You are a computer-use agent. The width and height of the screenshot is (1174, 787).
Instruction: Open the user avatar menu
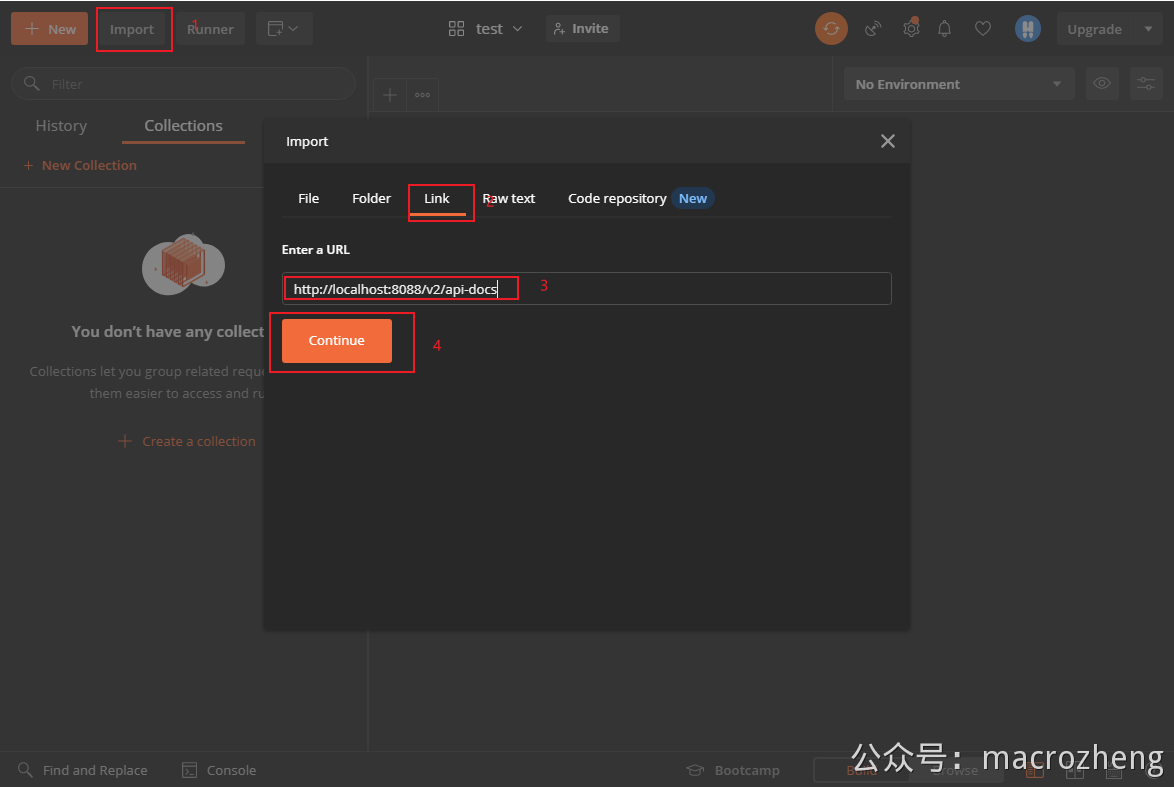coord(1027,29)
